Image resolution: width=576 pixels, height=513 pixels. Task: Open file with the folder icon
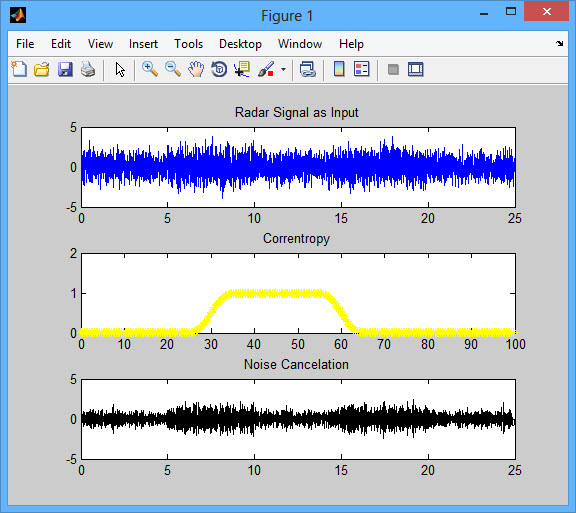pyautogui.click(x=42, y=69)
